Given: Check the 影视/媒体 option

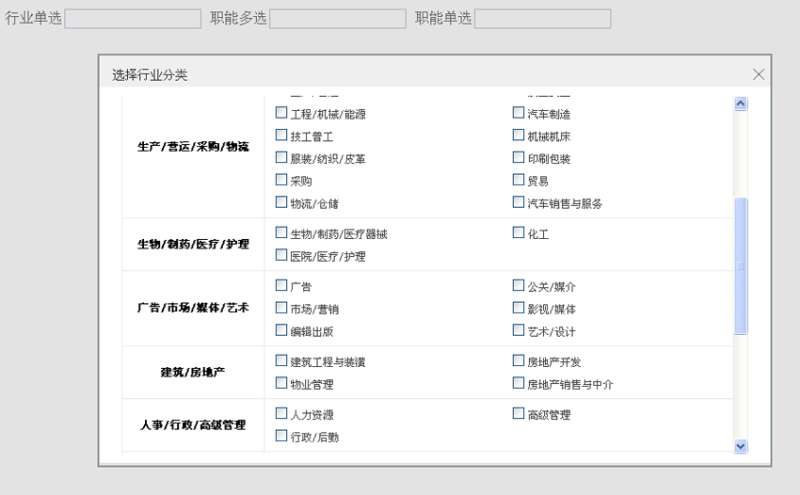Looking at the screenshot, I should click(518, 308).
